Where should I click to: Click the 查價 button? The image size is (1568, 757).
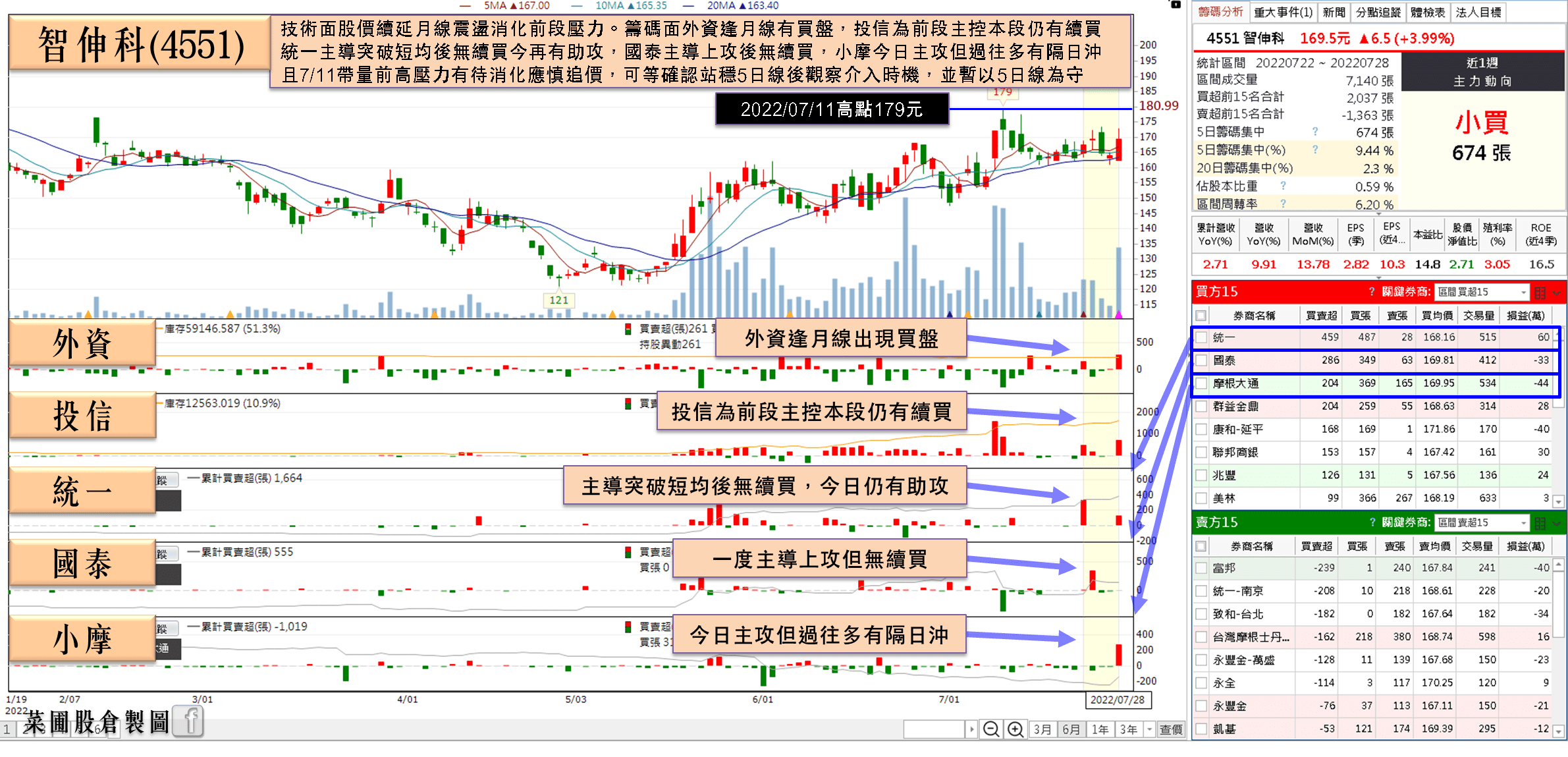[1171, 729]
